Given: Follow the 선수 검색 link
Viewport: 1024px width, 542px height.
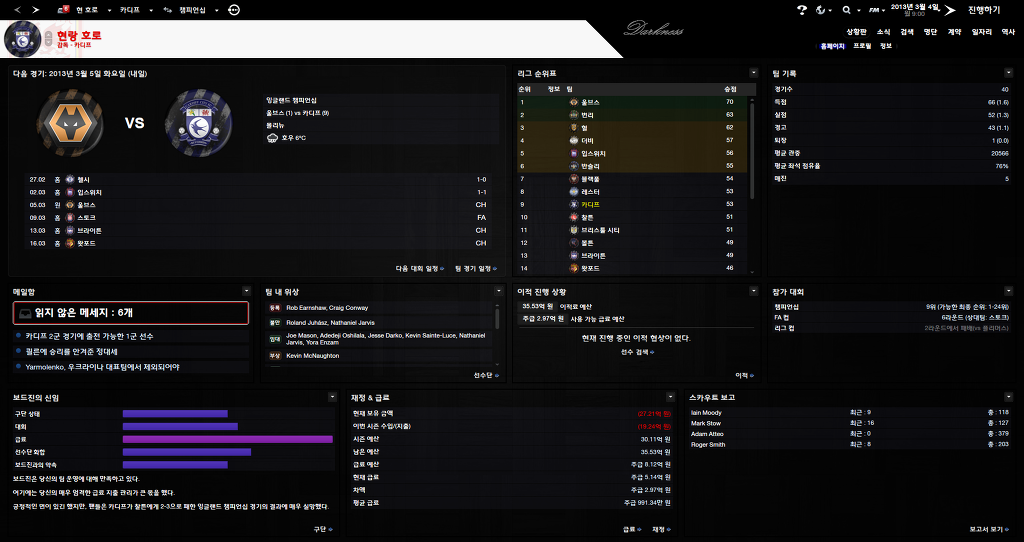Looking at the screenshot, I should coord(637,352).
